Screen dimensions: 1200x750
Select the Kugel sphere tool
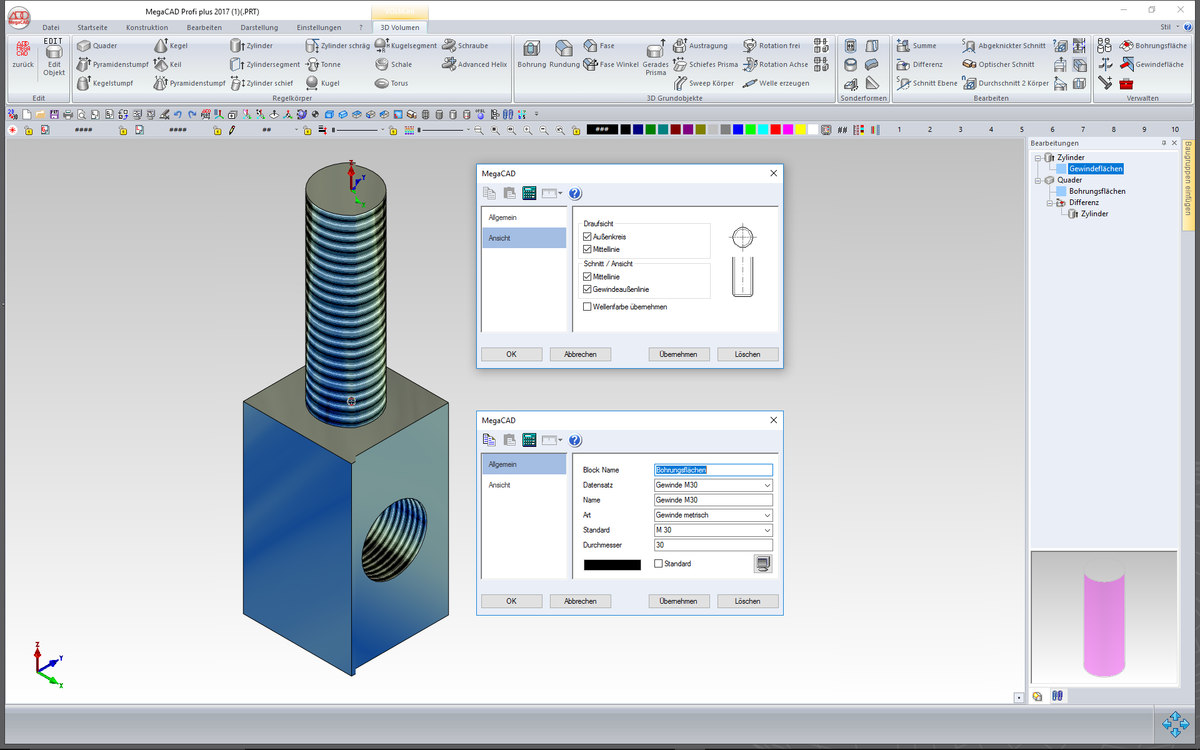click(x=323, y=83)
